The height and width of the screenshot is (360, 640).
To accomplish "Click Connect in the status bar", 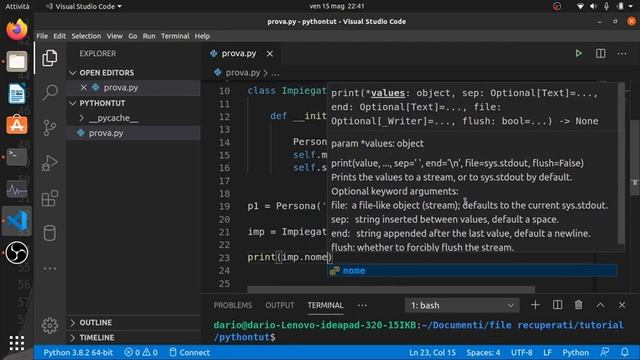I will [x=190, y=352].
